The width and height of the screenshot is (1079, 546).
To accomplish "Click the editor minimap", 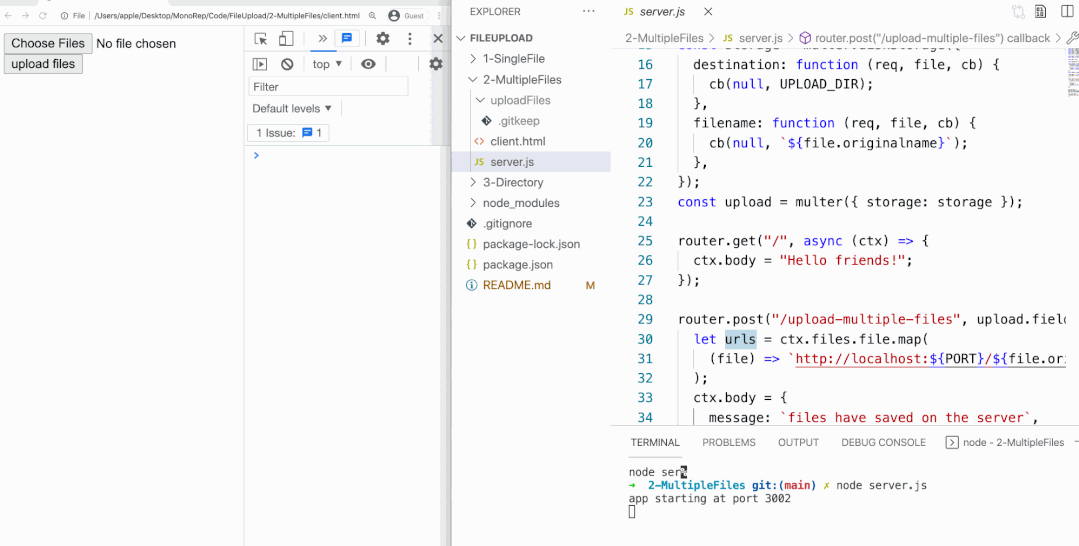I will coord(1072,72).
